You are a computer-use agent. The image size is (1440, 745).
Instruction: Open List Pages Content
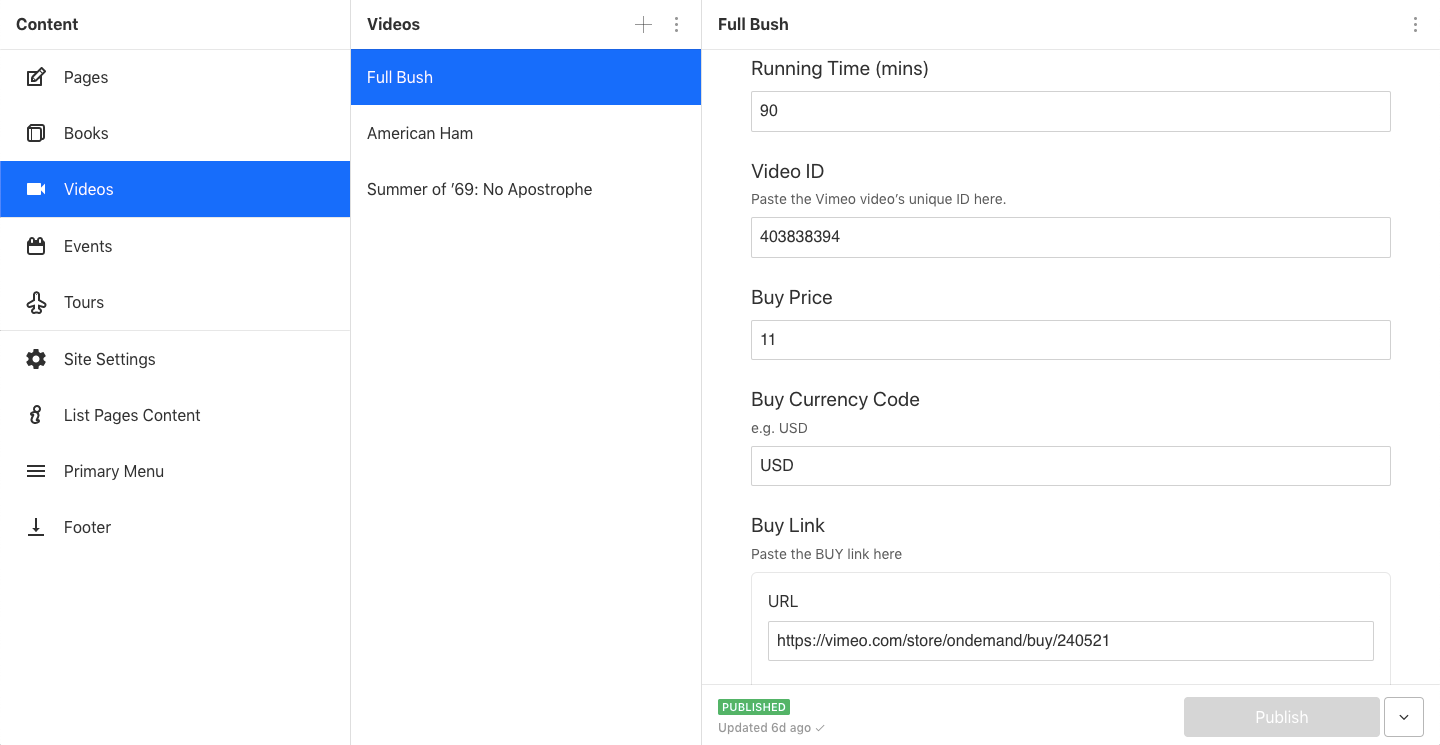[x=175, y=415]
